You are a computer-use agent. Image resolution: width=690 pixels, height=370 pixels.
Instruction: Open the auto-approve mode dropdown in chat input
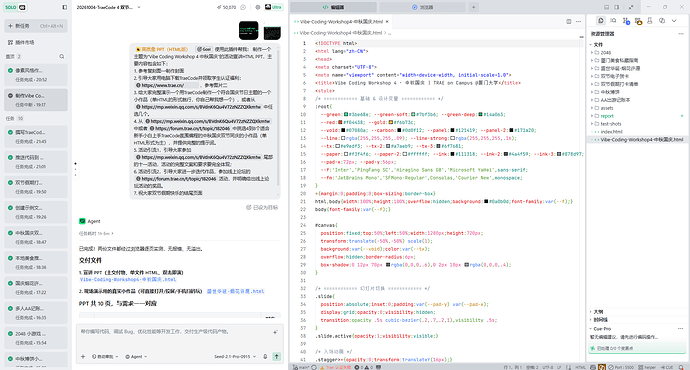(105, 356)
